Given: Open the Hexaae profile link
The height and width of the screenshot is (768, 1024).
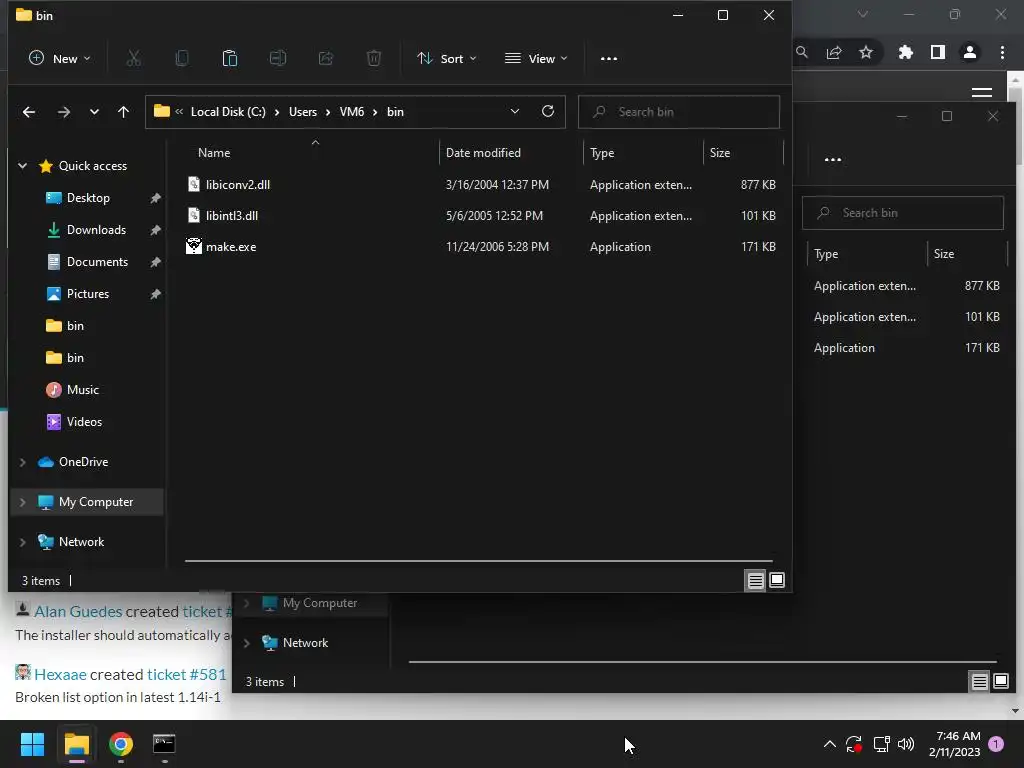Looking at the screenshot, I should (x=60, y=674).
